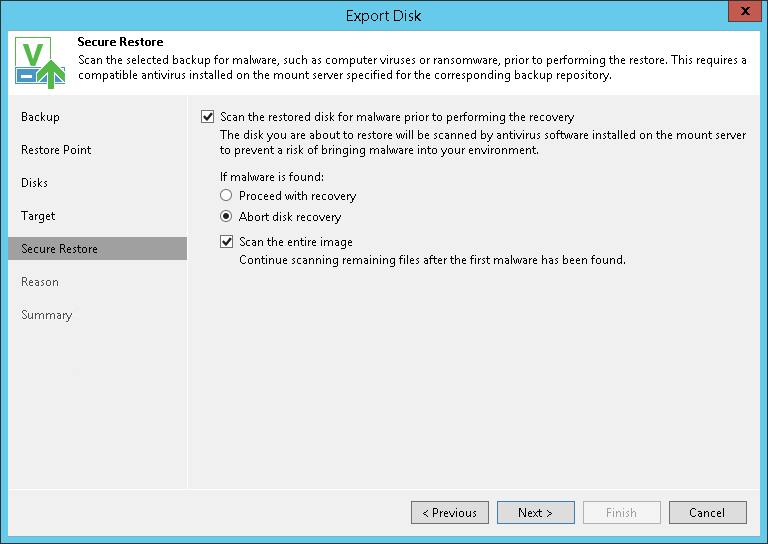Open the Reason step in sidebar
The width and height of the screenshot is (768, 544).
click(40, 282)
